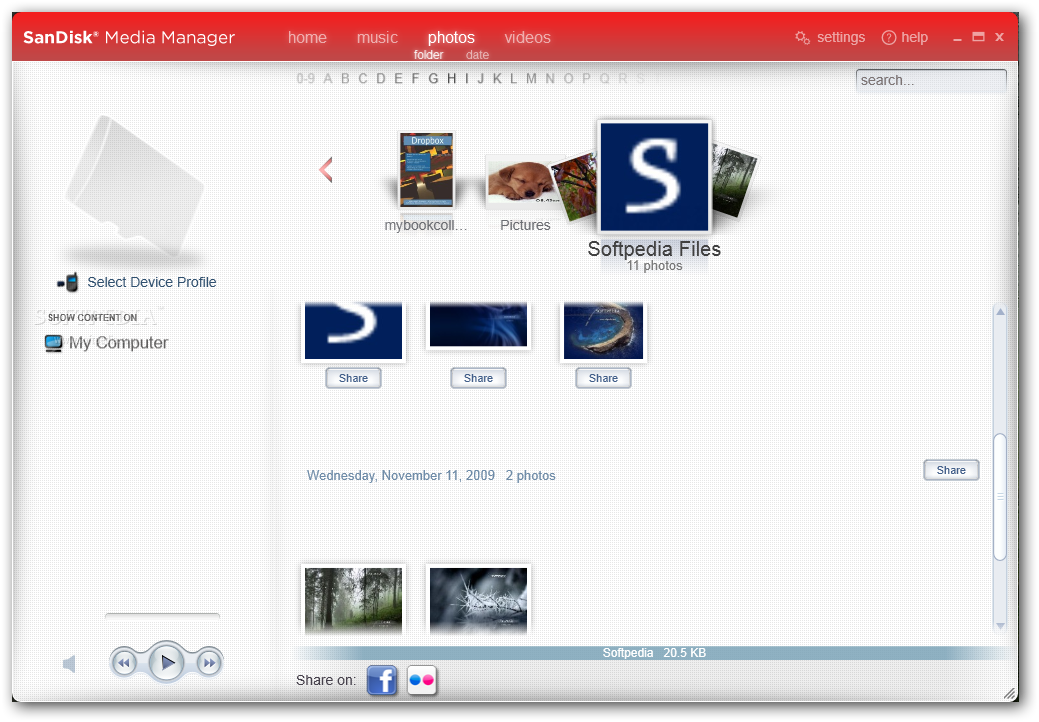Viewport: 1039px width, 722px height.
Task: Sort photos by folder
Action: click(428, 55)
